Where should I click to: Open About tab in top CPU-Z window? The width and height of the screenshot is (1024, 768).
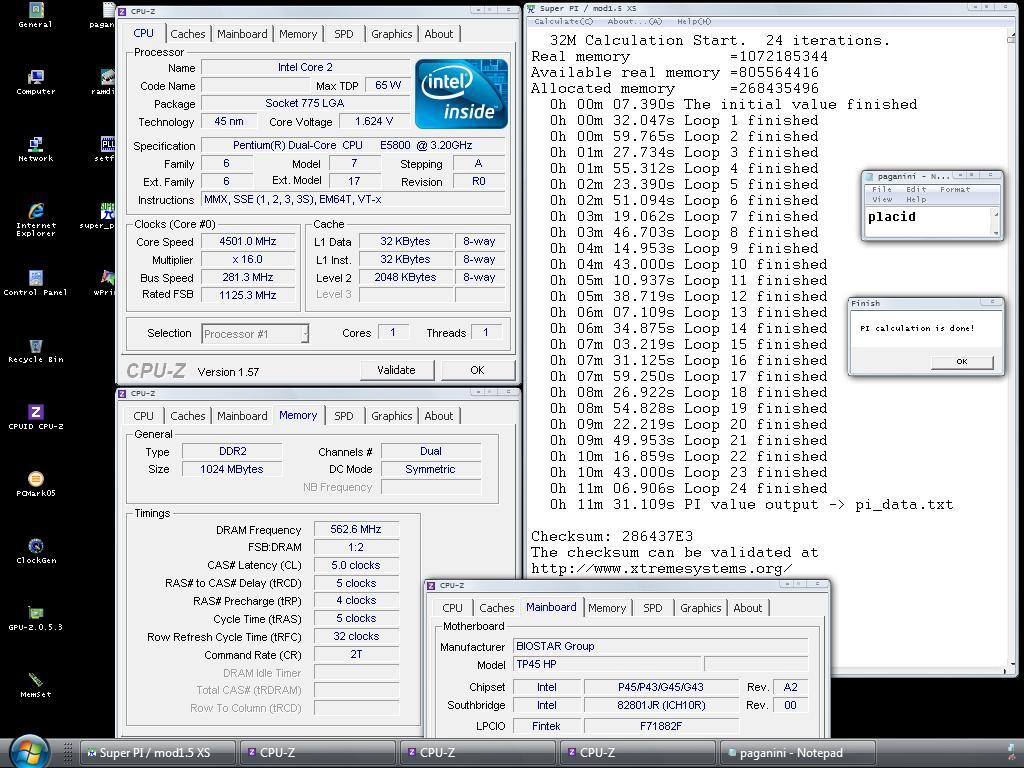click(438, 34)
